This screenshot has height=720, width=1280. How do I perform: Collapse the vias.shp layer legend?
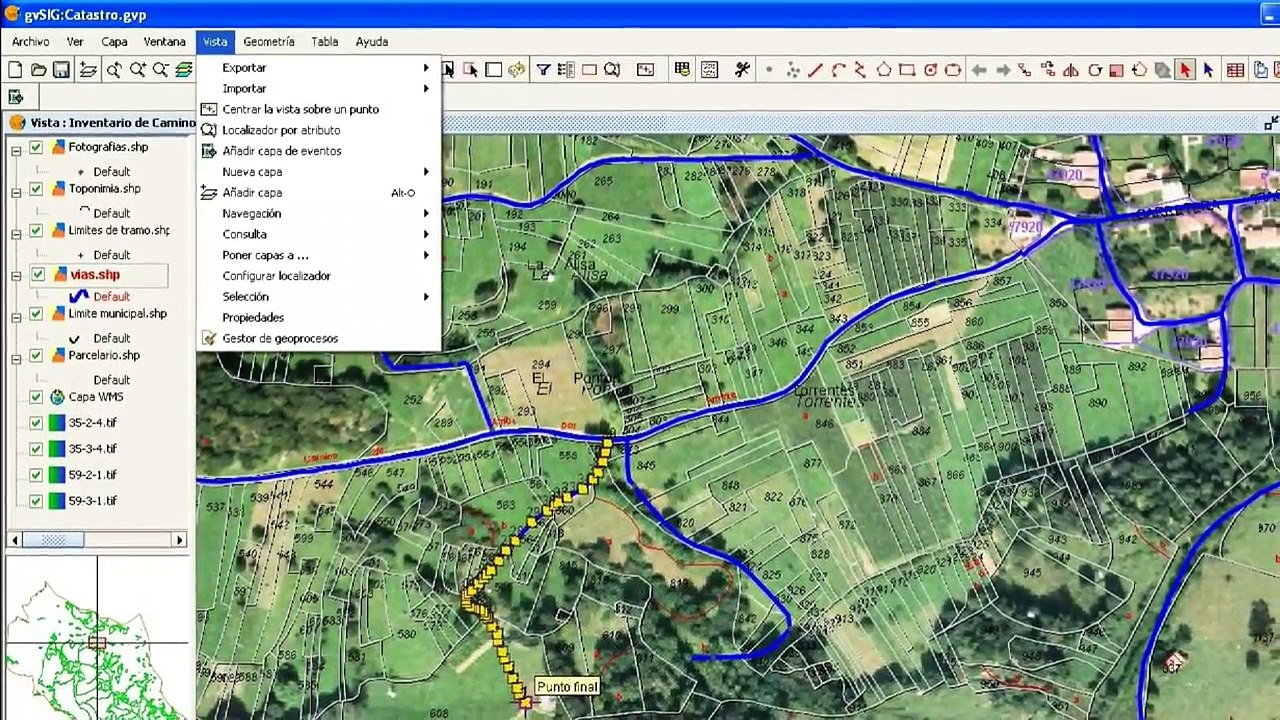pyautogui.click(x=16, y=276)
